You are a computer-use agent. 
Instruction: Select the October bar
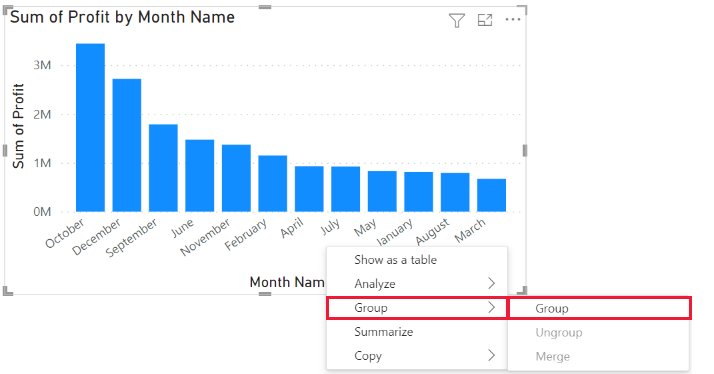coord(90,128)
